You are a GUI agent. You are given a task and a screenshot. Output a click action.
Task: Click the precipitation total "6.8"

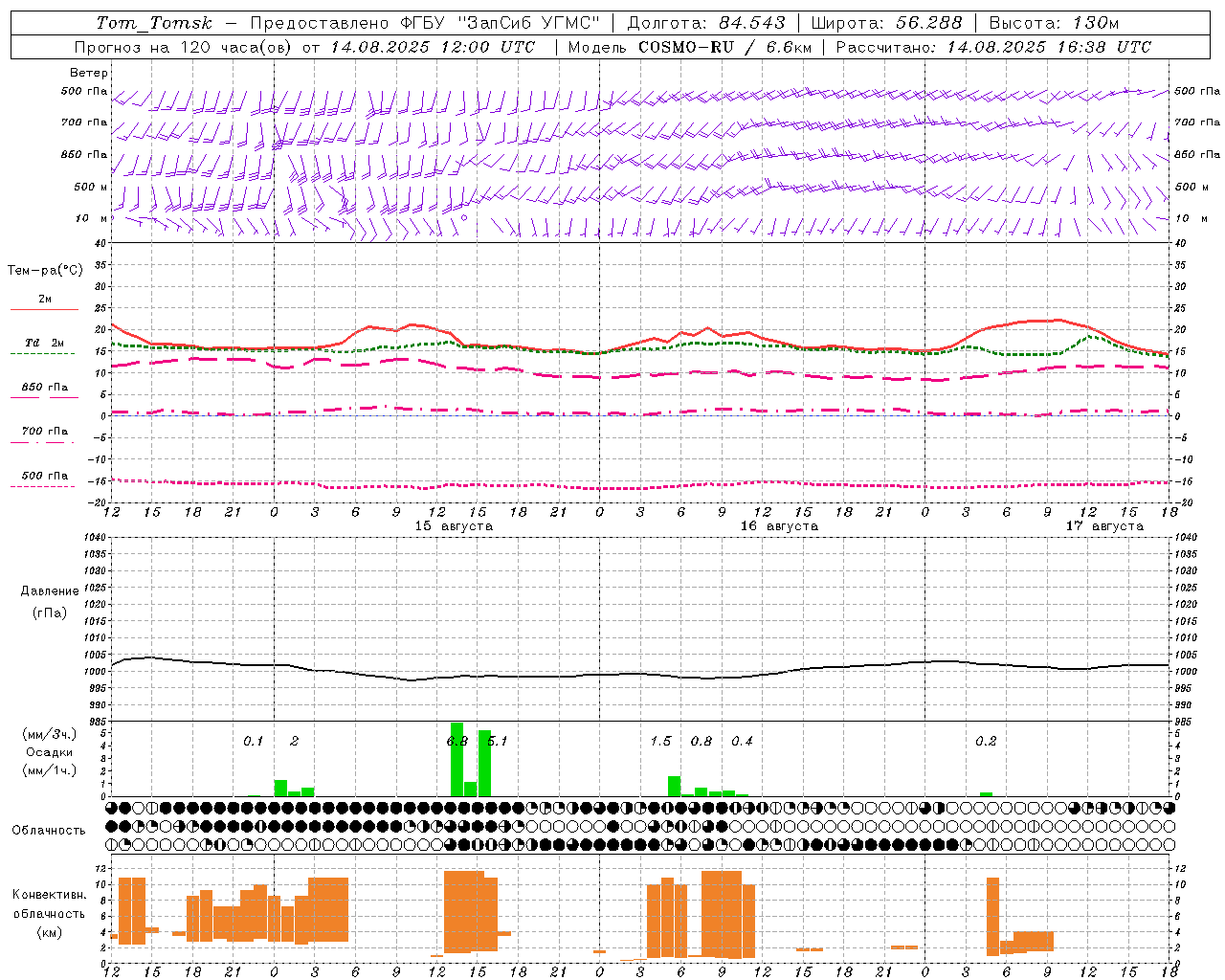click(x=457, y=741)
